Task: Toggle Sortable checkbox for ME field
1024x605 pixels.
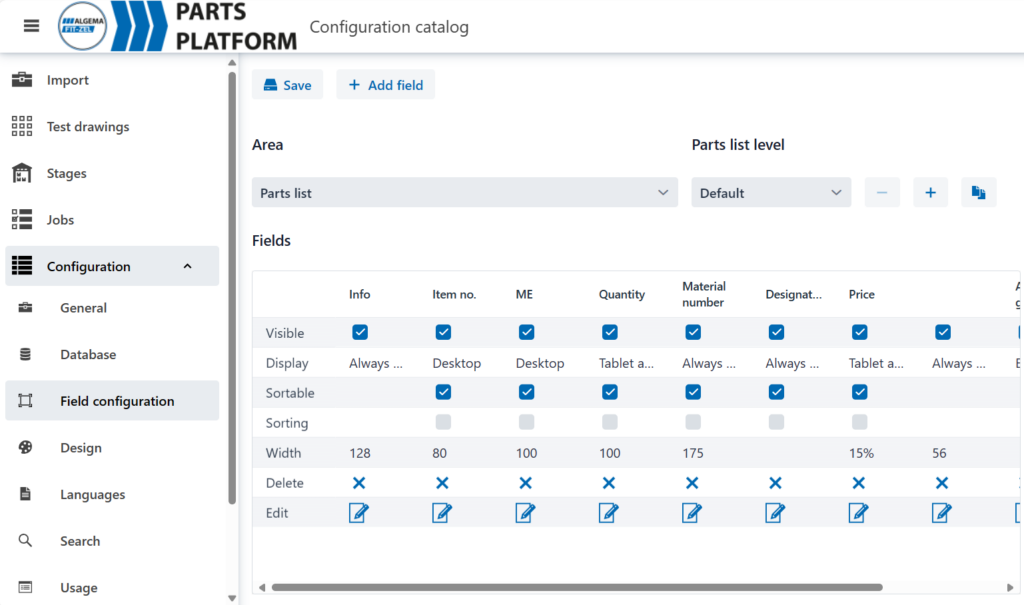Action: (526, 393)
